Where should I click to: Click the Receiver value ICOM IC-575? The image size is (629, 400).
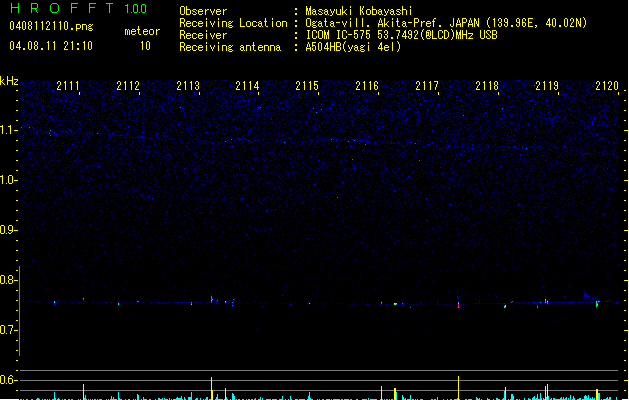(339, 35)
